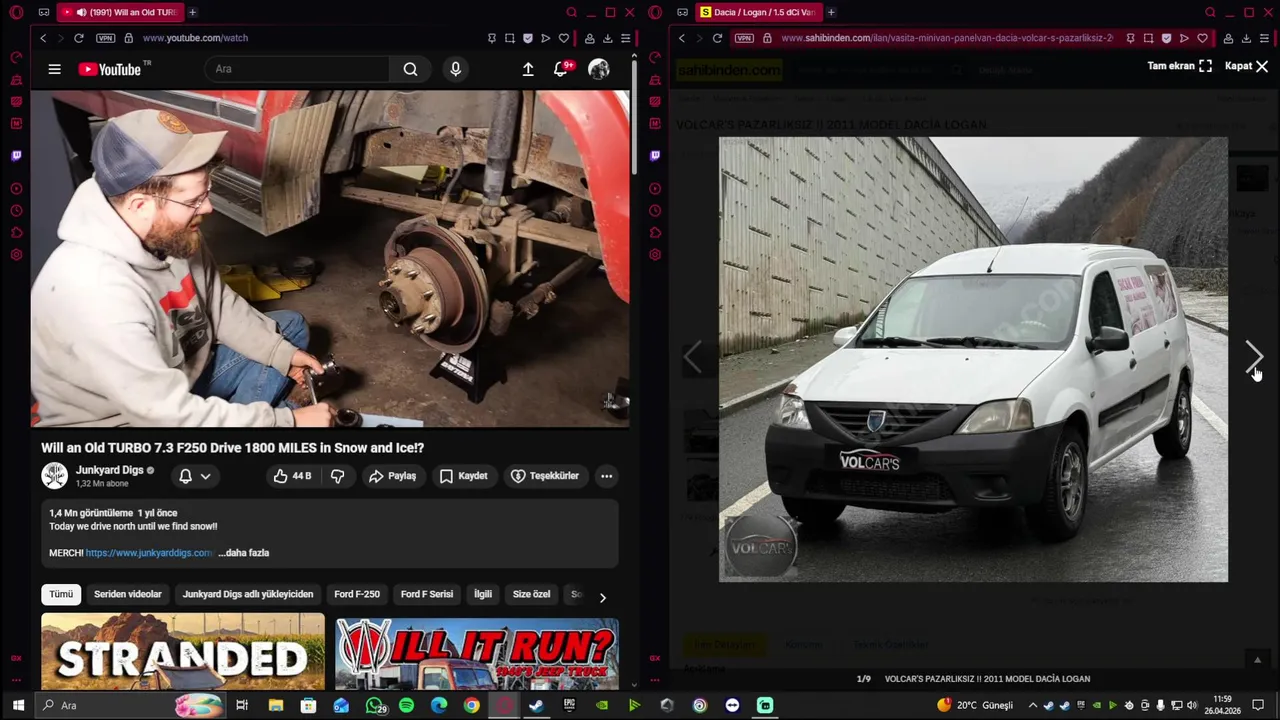Show previous photo with left arrow
Viewport: 1280px width, 720px height.
[693, 356]
